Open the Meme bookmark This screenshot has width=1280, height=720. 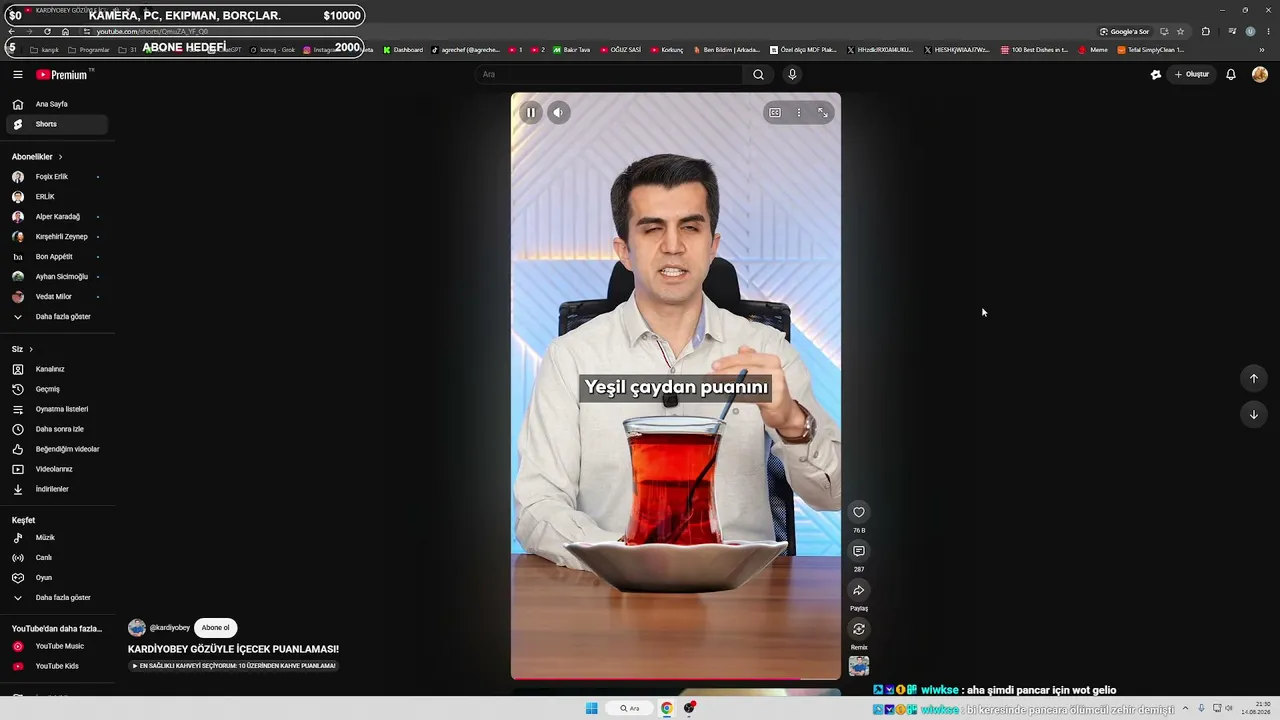pyautogui.click(x=1093, y=50)
